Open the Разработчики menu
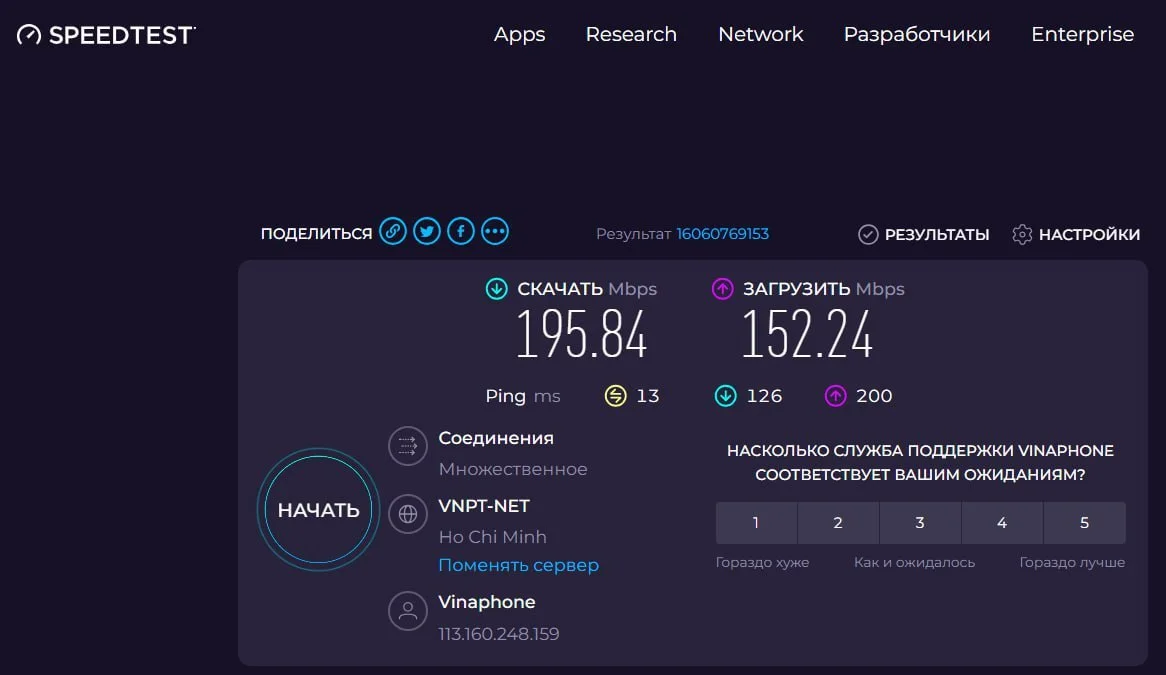The height and width of the screenshot is (675, 1166). [917, 34]
